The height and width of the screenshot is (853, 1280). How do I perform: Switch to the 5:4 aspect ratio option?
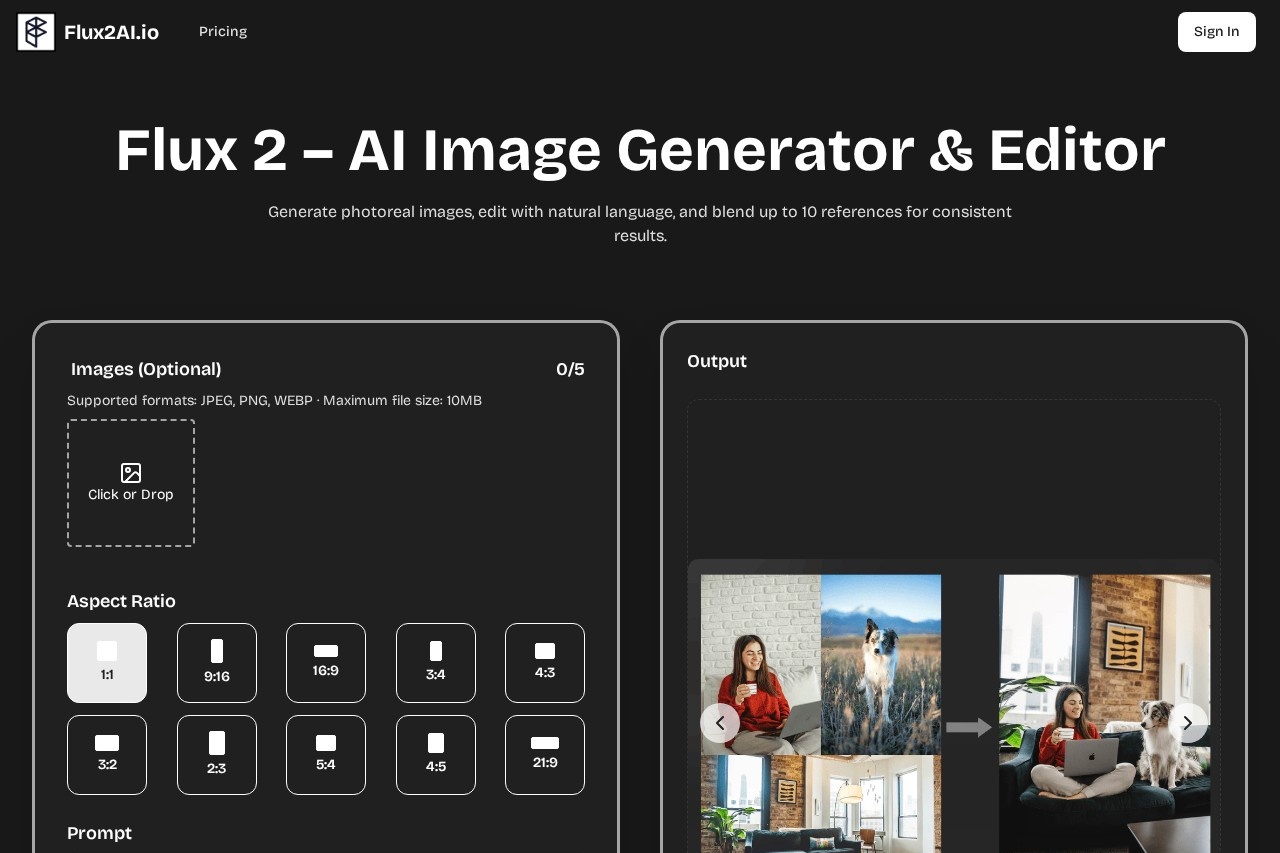[326, 754]
